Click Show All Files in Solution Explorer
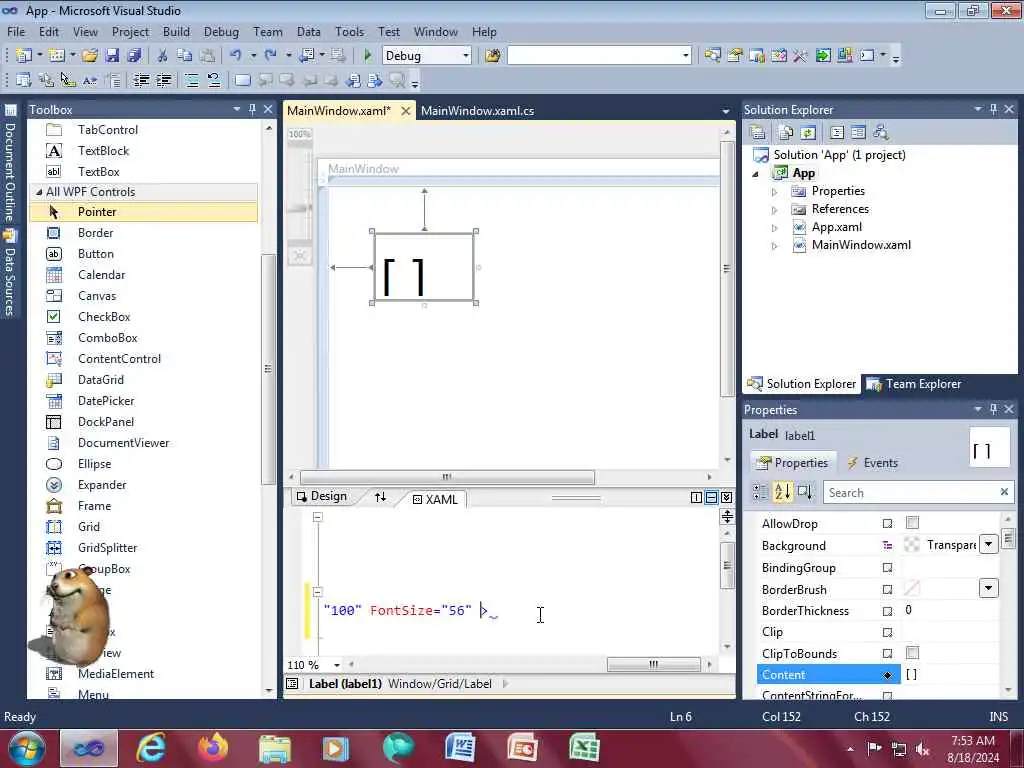Viewport: 1024px width, 768px height. (x=786, y=133)
